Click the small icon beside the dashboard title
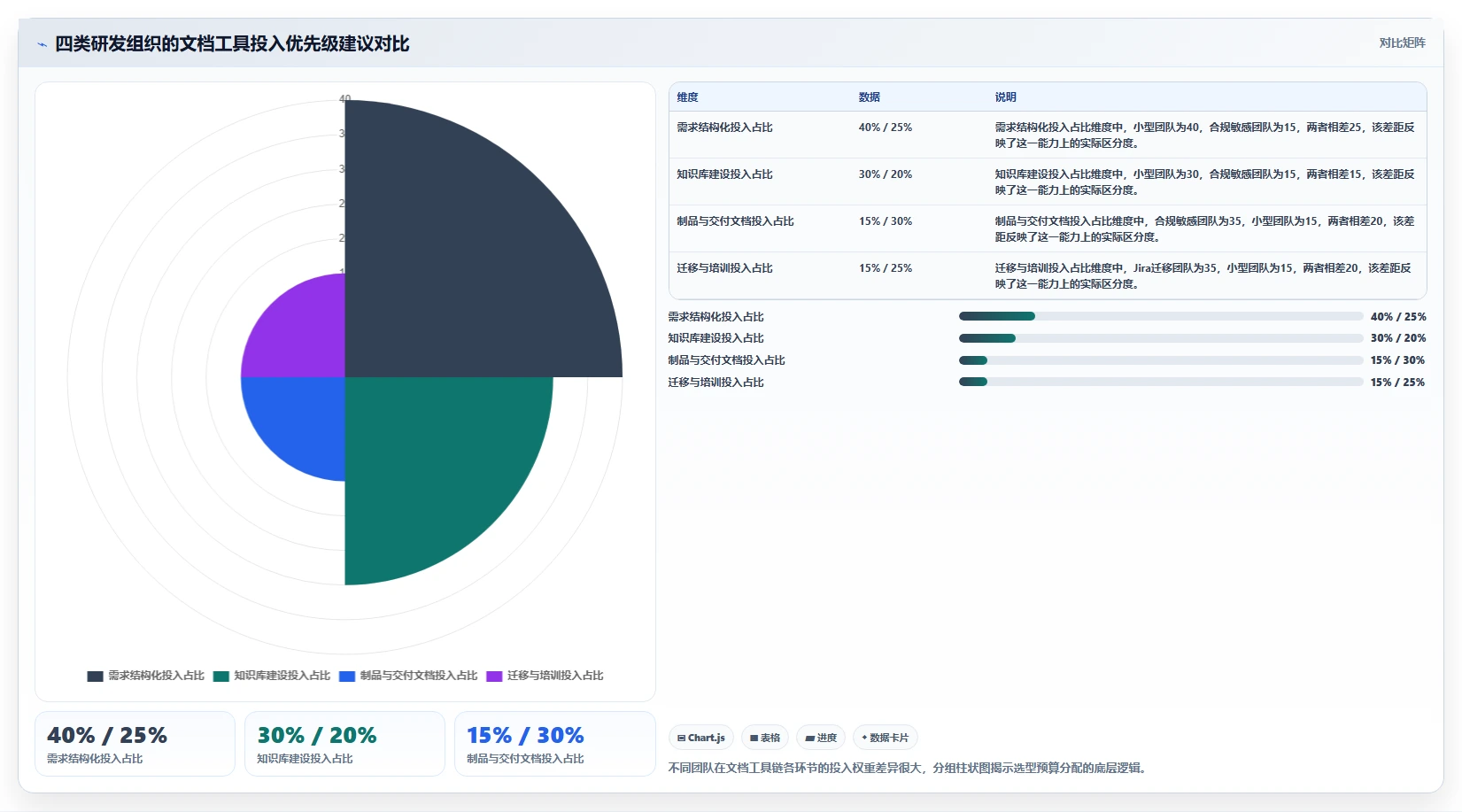The image size is (1462, 812). pos(42,44)
